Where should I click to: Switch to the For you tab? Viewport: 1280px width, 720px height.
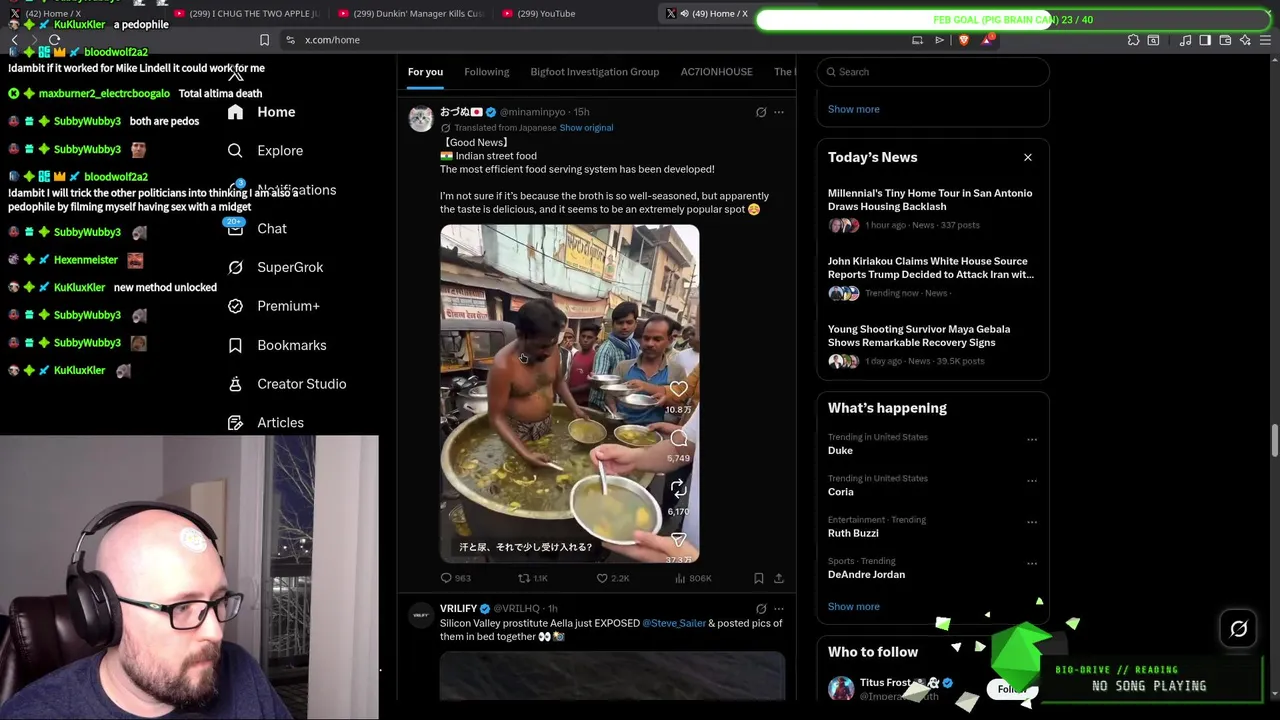[x=425, y=72]
